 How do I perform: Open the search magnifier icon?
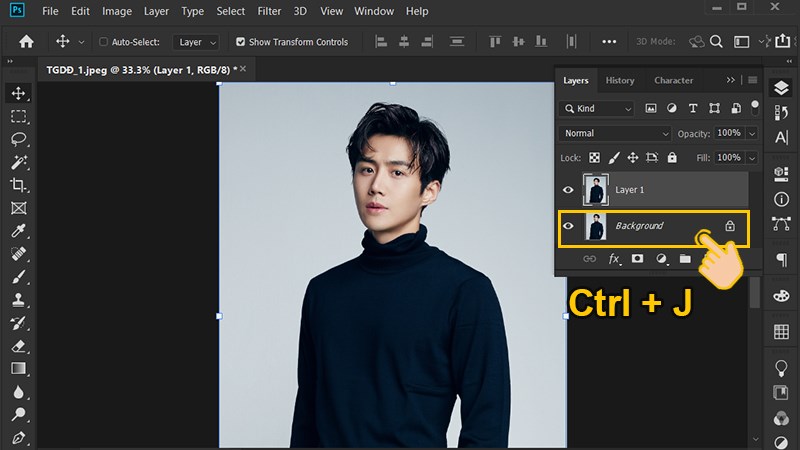coord(716,41)
